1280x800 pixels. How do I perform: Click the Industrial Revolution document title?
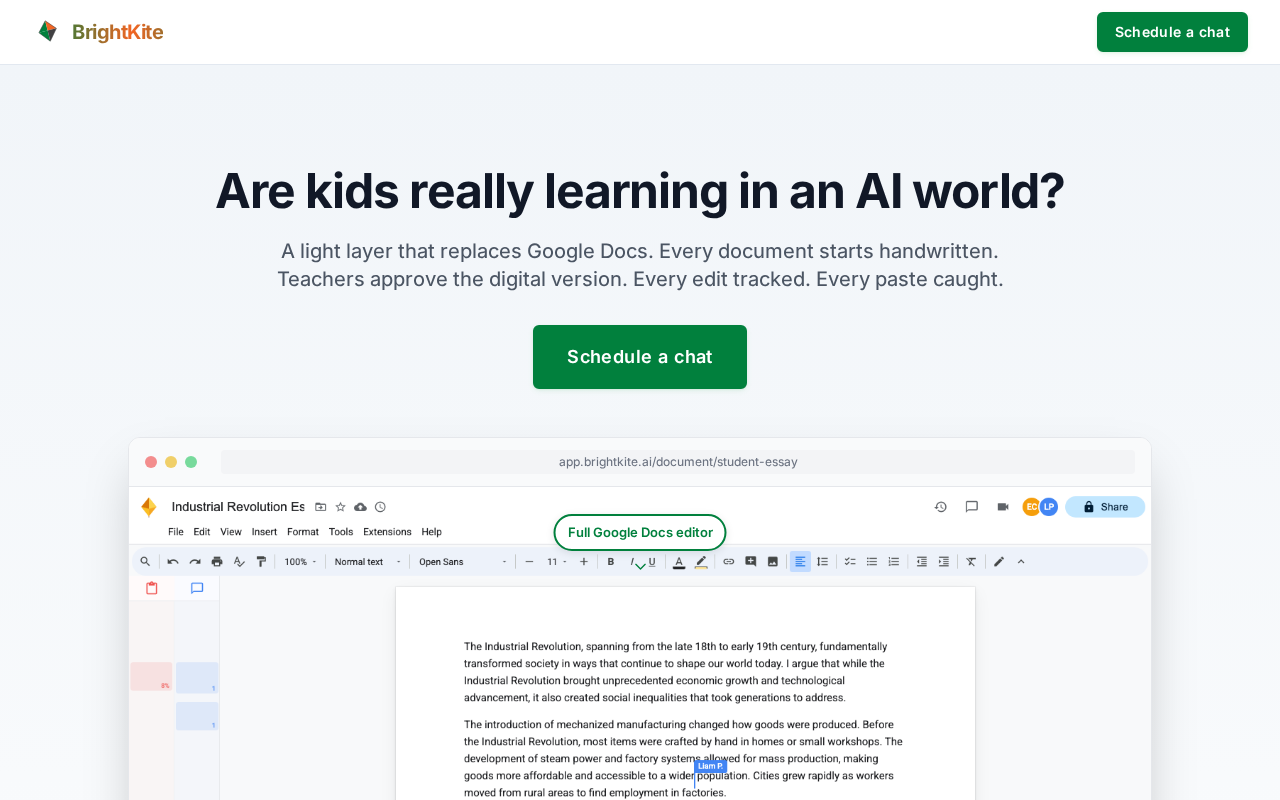[x=238, y=507]
